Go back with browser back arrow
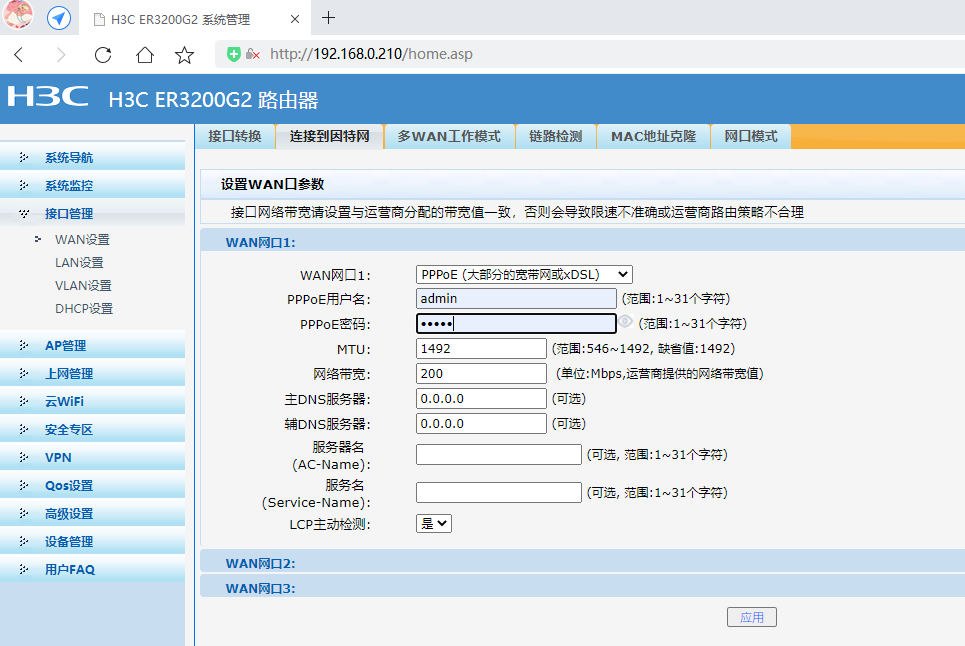 18,55
